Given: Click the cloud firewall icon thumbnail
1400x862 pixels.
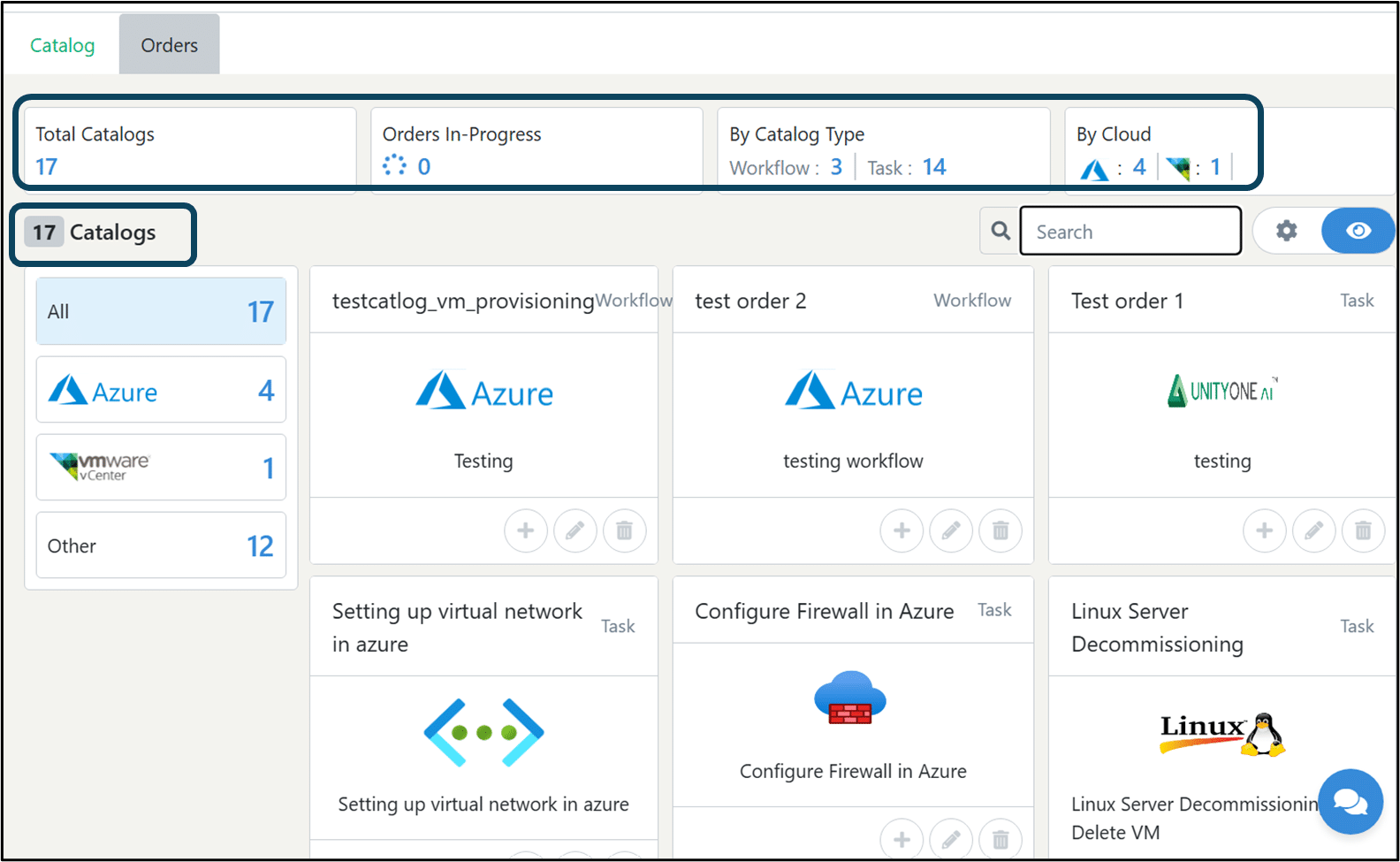Looking at the screenshot, I should [x=850, y=698].
